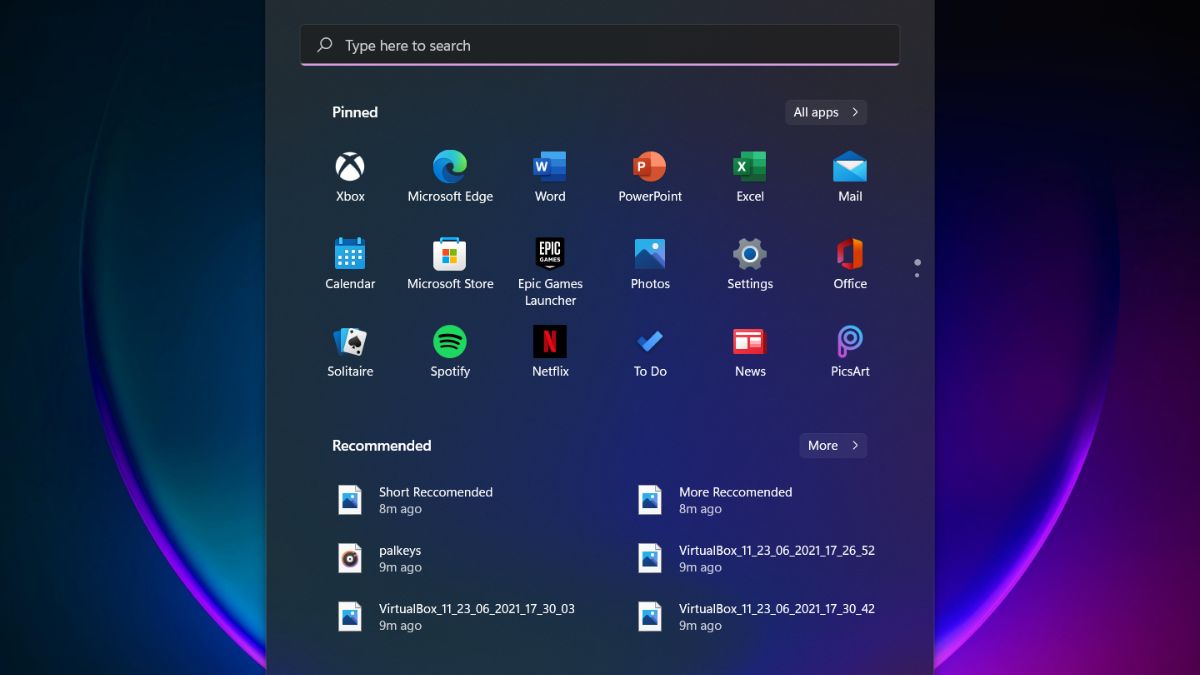Open the More Reccomended file name
1200x675 pixels.
click(735, 492)
